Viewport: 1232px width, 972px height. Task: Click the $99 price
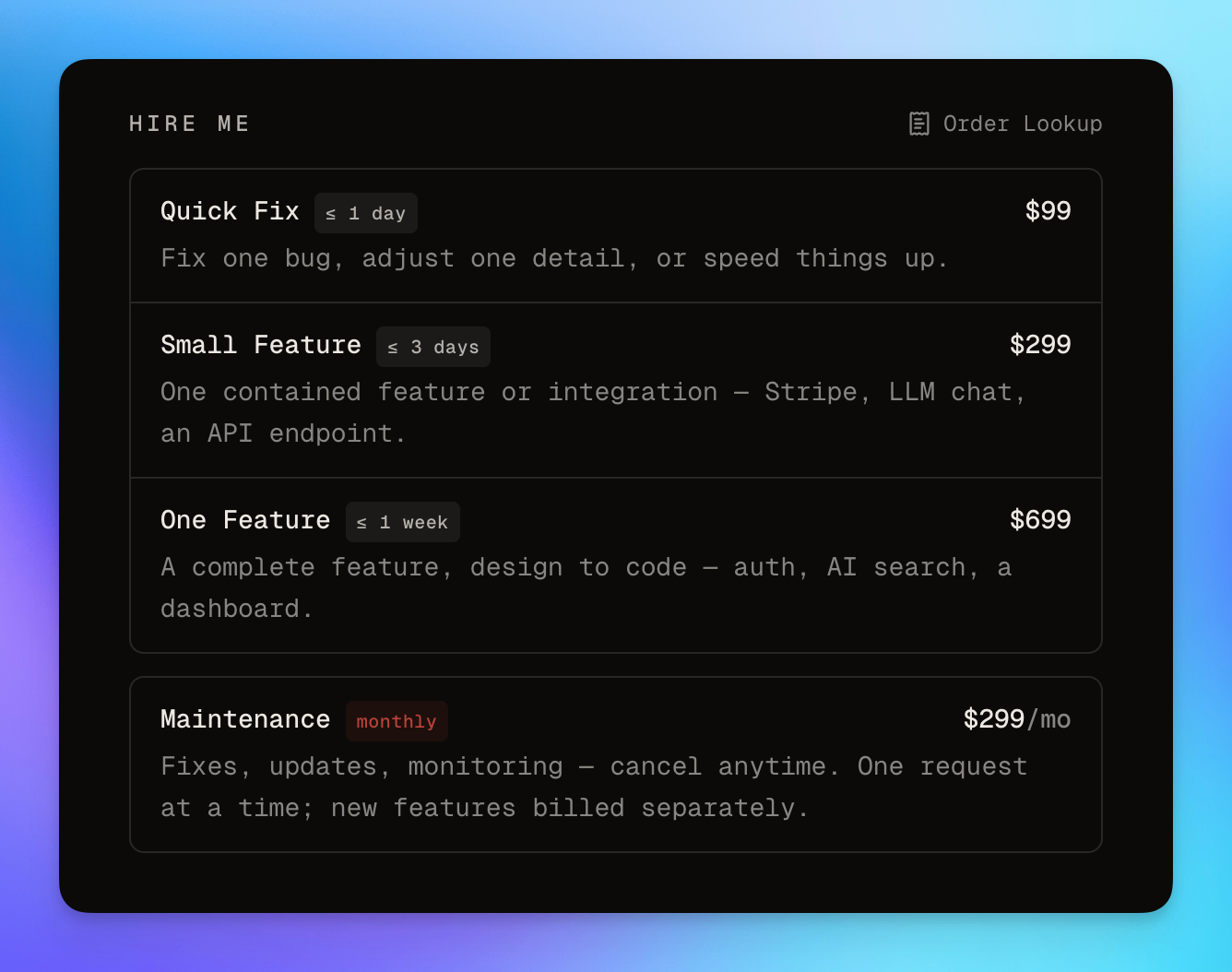pos(1048,211)
